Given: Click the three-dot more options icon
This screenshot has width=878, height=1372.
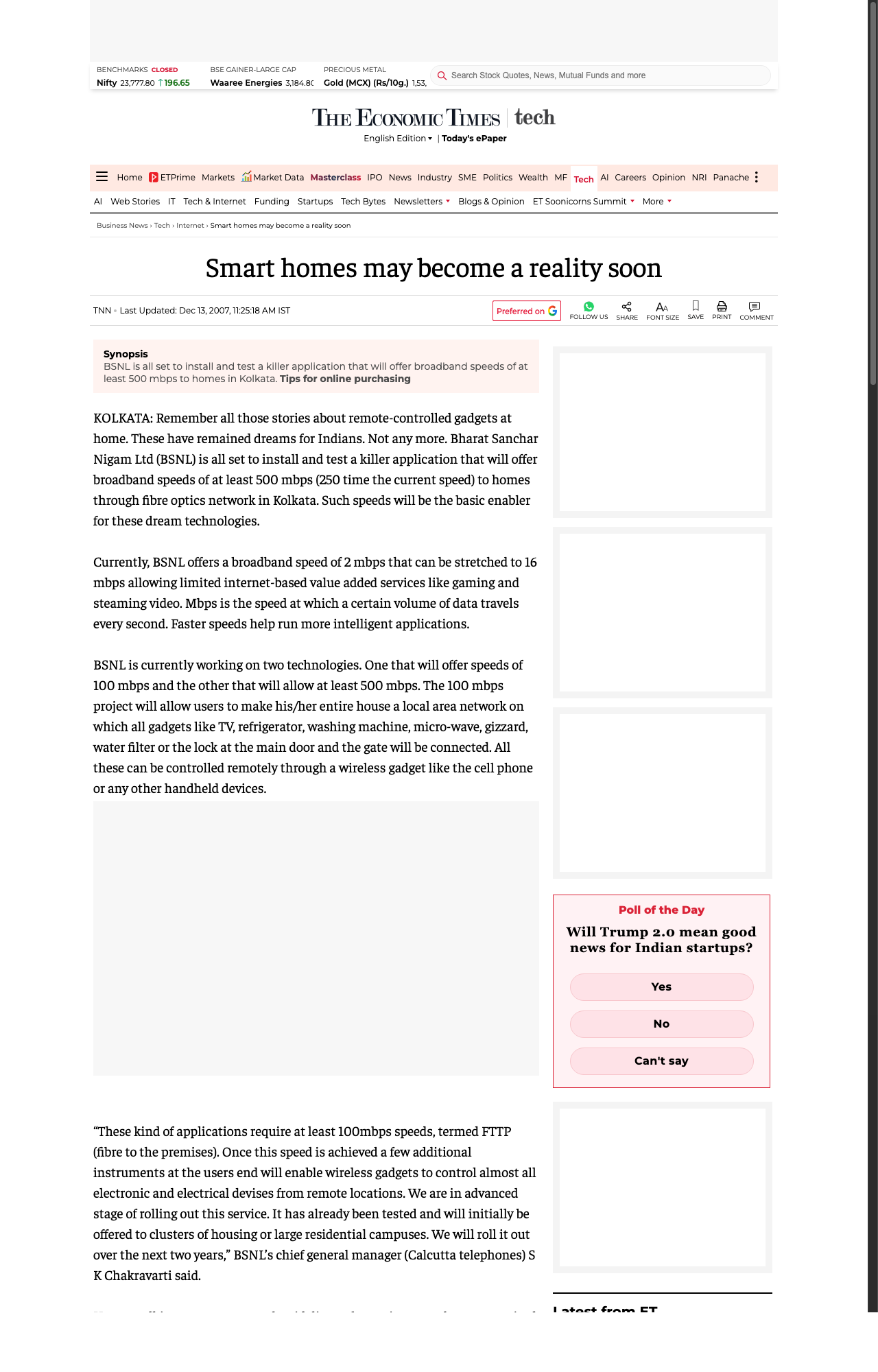Looking at the screenshot, I should tap(757, 177).
